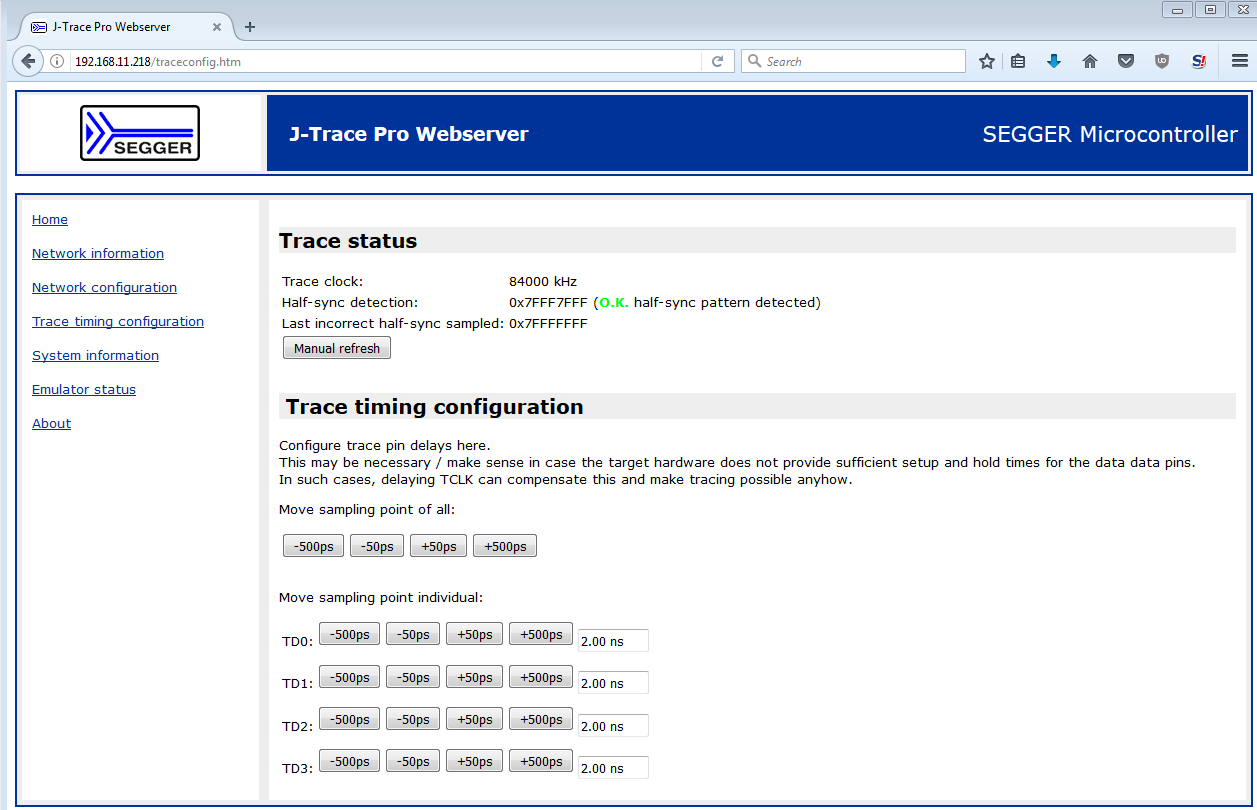
Task: Save the page to Pocket
Action: point(1126,61)
